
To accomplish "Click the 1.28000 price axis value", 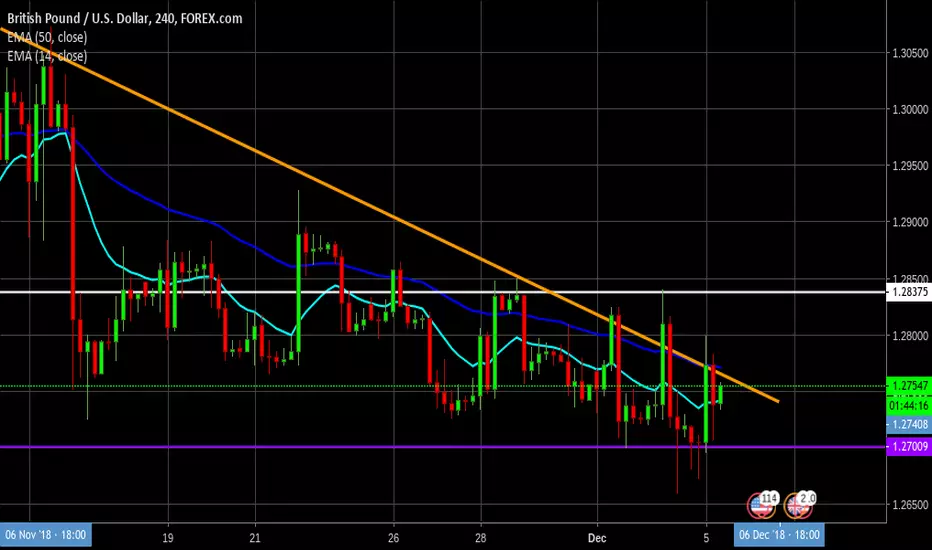I will point(910,336).
